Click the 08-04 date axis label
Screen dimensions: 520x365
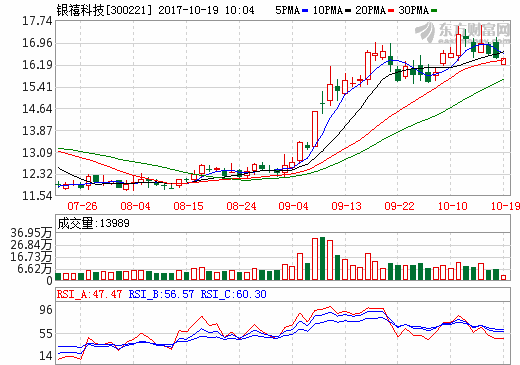click(x=135, y=206)
